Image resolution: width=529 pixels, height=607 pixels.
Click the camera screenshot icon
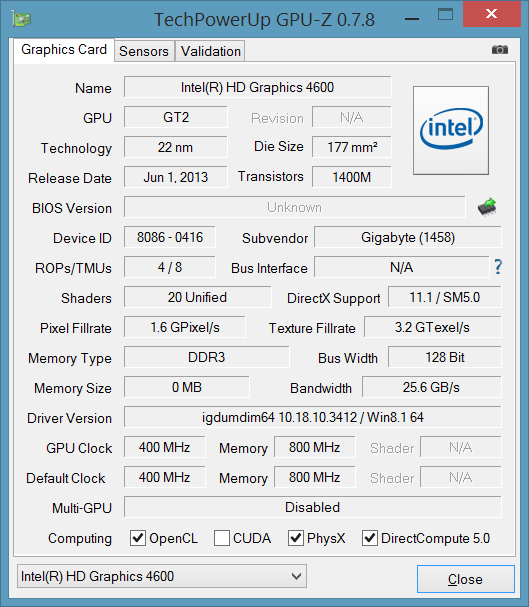(x=500, y=50)
